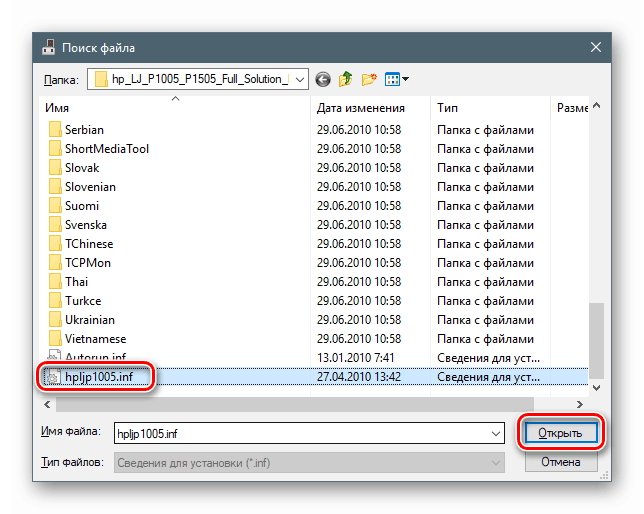Click the vertical scrollbar thumb
Screen dimensions: 644x514
[x=597, y=341]
